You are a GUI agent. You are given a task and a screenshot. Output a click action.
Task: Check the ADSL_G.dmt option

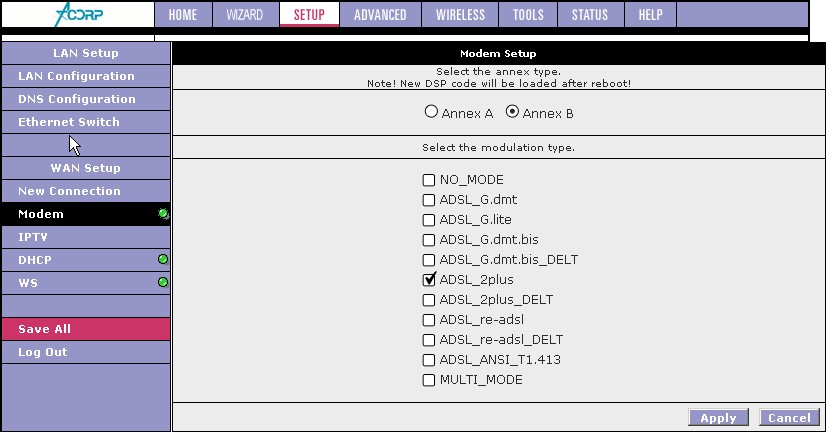click(429, 200)
